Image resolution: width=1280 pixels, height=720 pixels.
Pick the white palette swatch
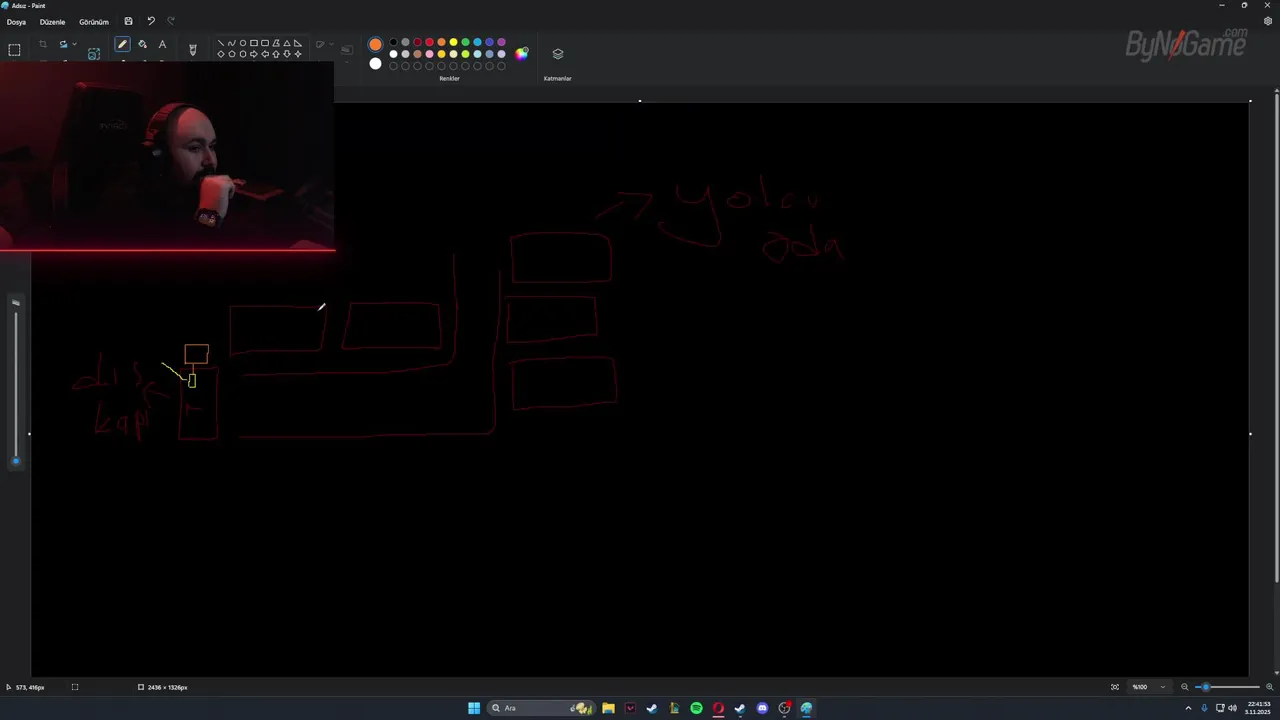point(393,54)
